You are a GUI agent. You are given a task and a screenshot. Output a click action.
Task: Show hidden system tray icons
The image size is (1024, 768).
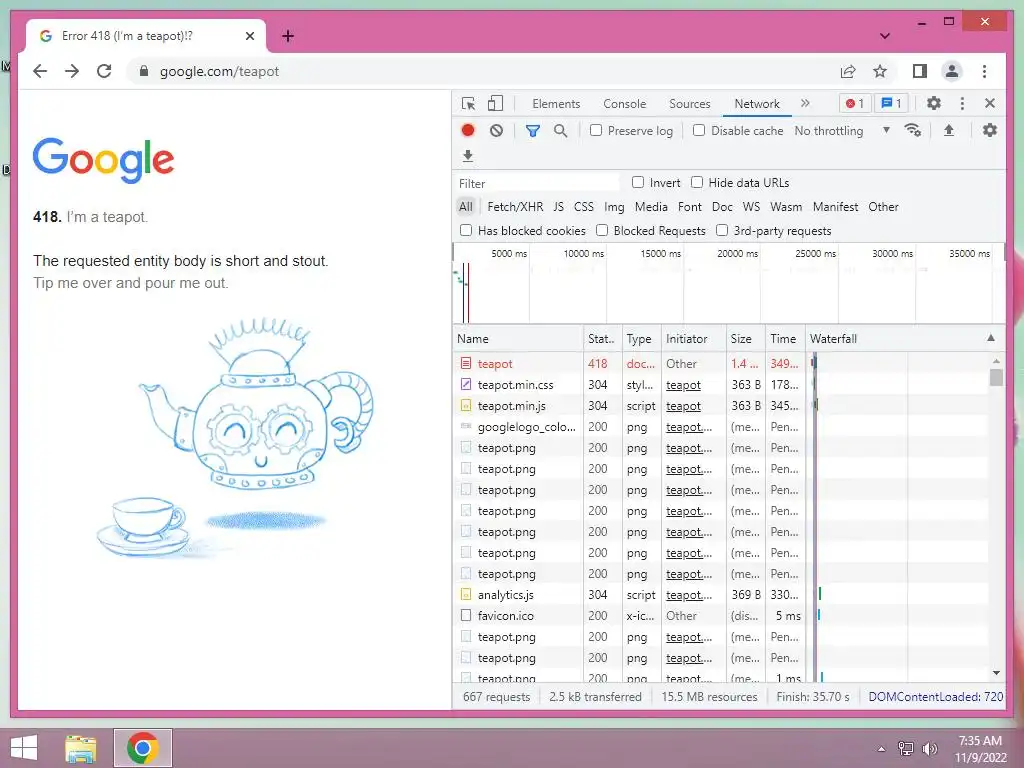881,749
